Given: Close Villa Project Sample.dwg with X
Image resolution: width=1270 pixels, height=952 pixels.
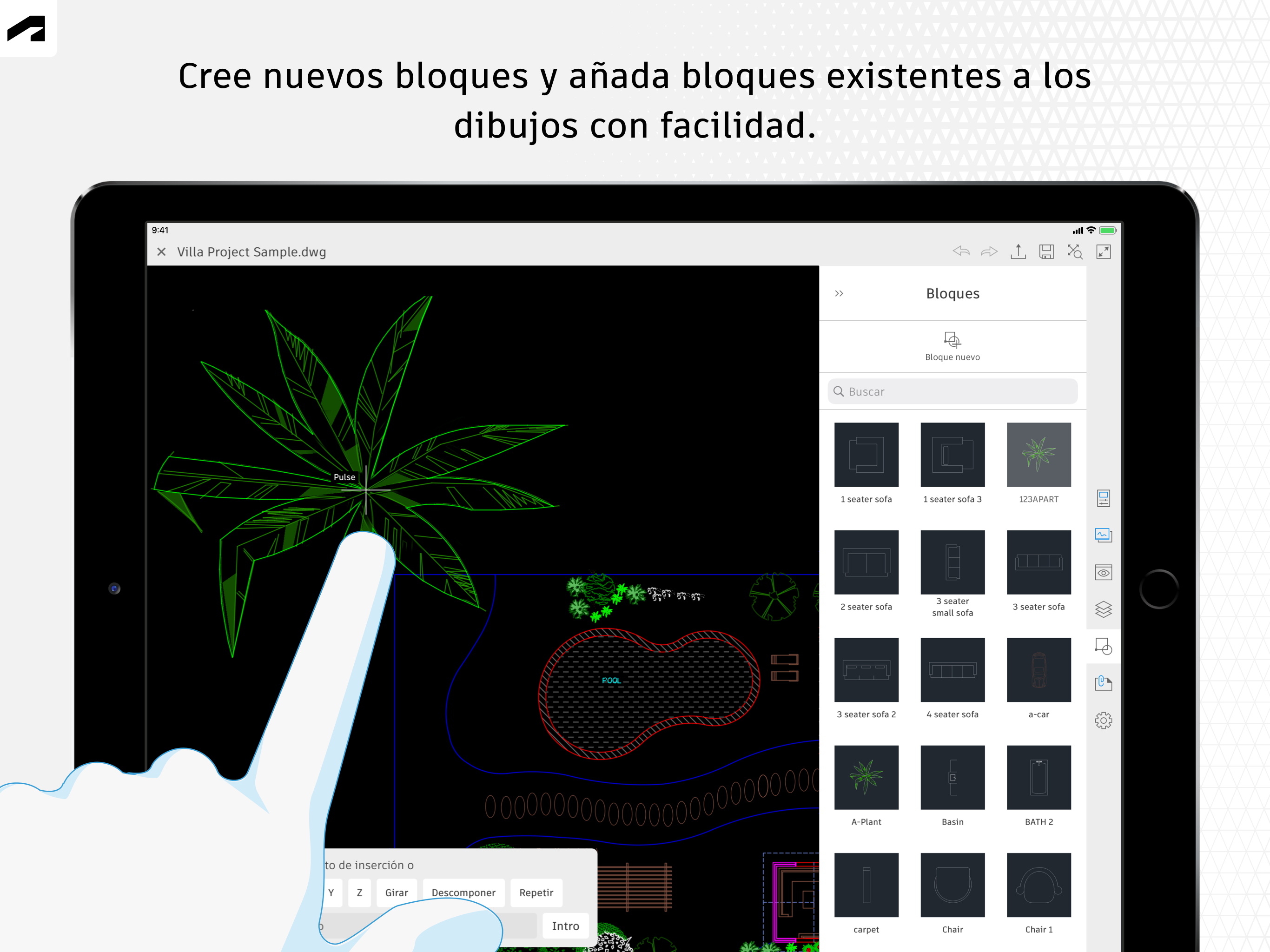Looking at the screenshot, I should pos(161,251).
